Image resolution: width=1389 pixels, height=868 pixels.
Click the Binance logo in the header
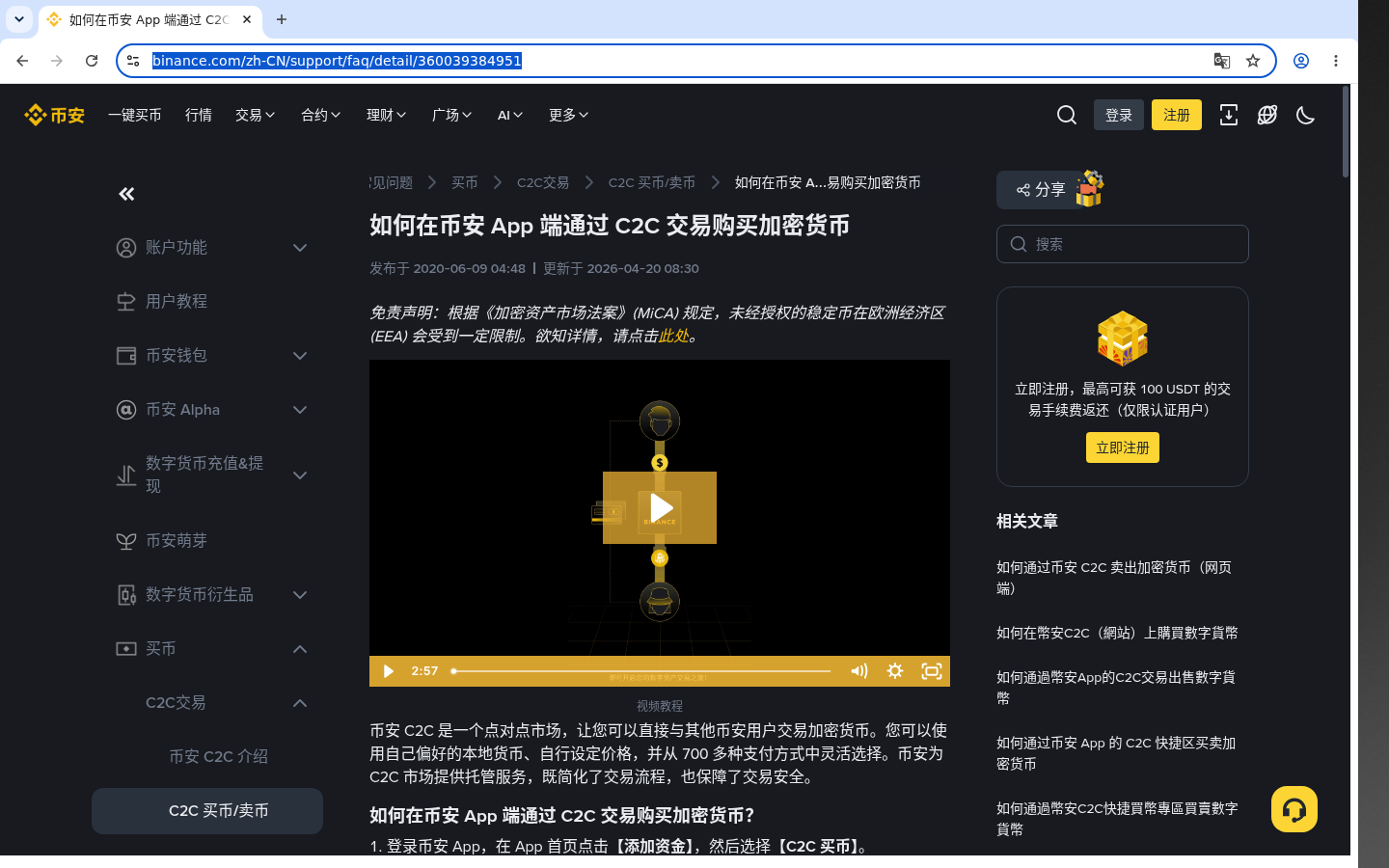[x=54, y=115]
